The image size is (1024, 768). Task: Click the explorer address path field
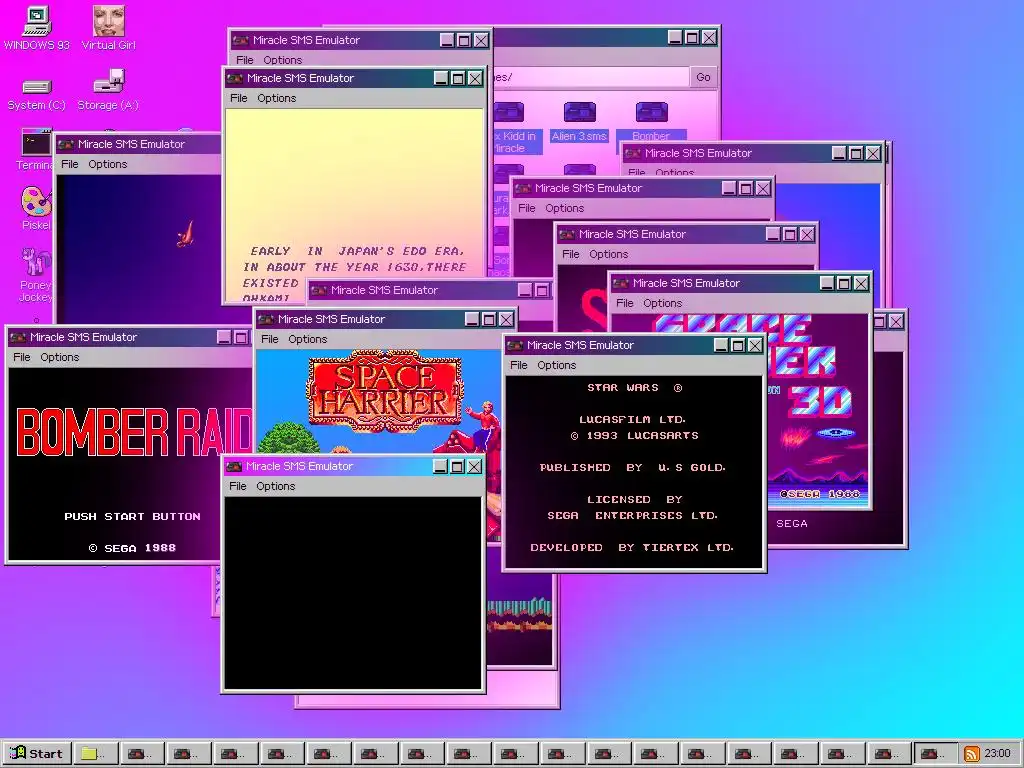tap(591, 77)
